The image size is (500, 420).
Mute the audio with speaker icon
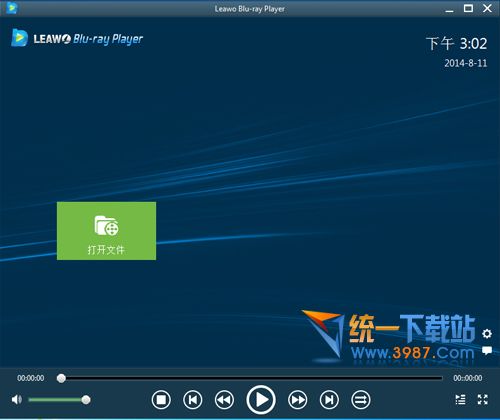pyautogui.click(x=17, y=399)
